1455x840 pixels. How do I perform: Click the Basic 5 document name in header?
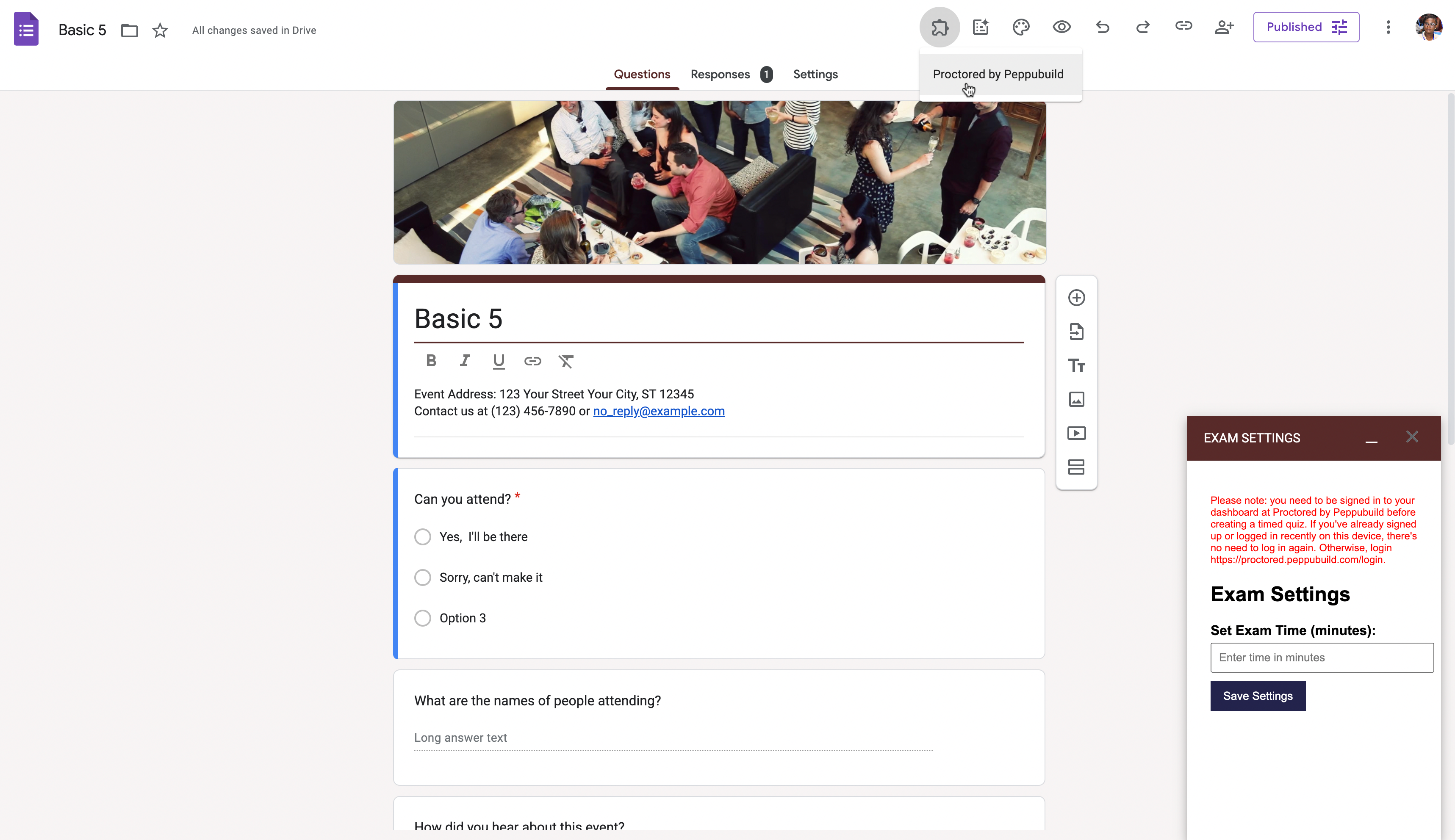point(82,30)
